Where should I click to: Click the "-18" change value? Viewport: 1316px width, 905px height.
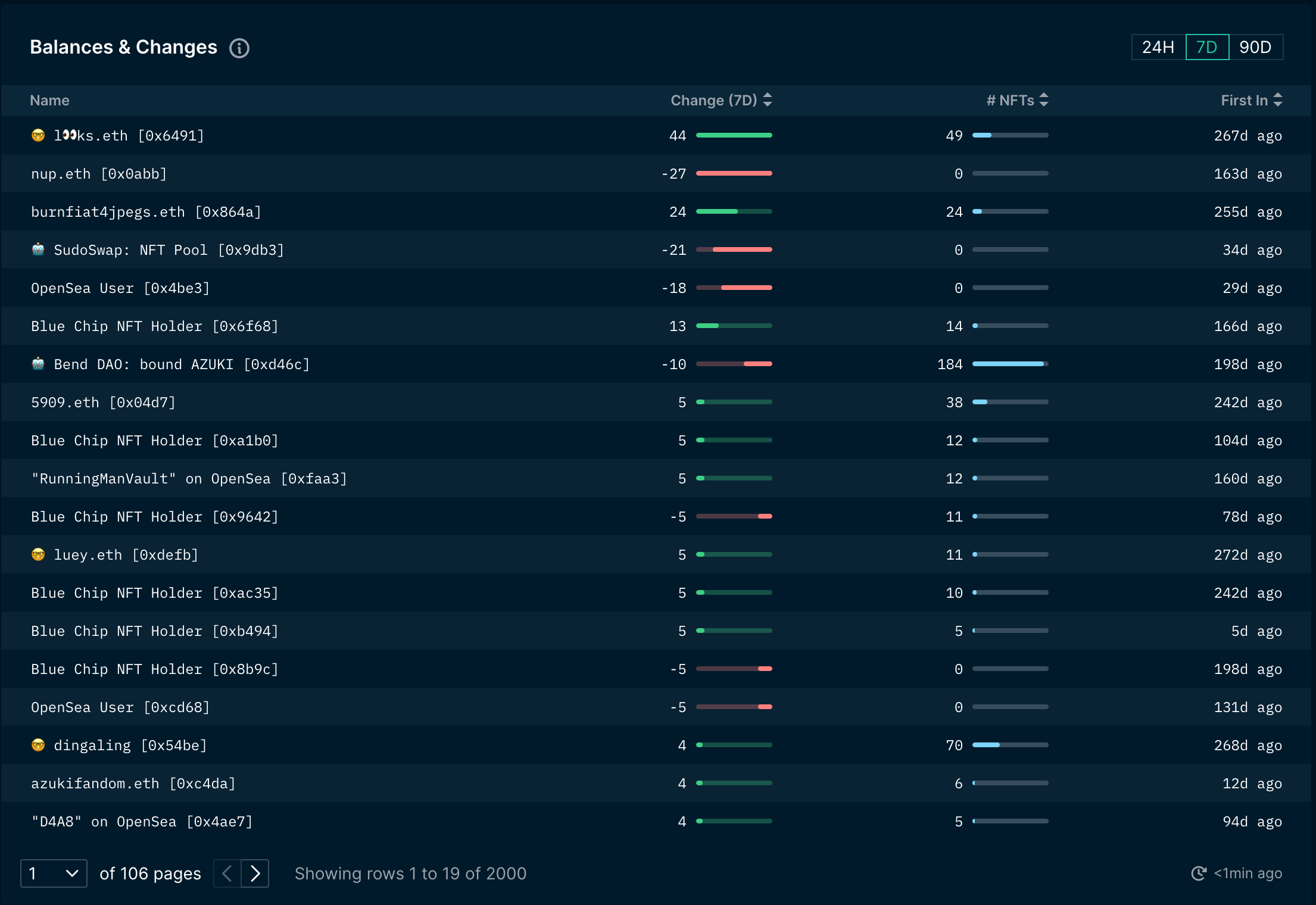click(674, 288)
